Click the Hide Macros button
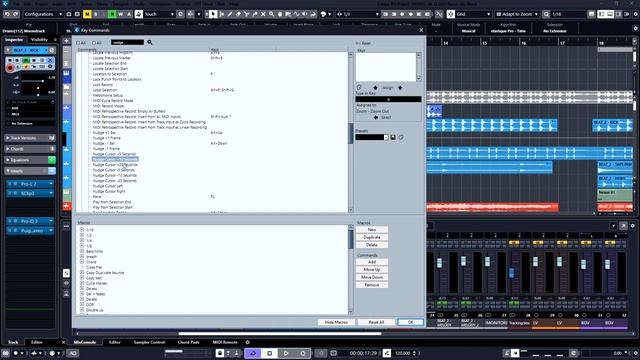Screen dimensions: 640x360 [336, 322]
